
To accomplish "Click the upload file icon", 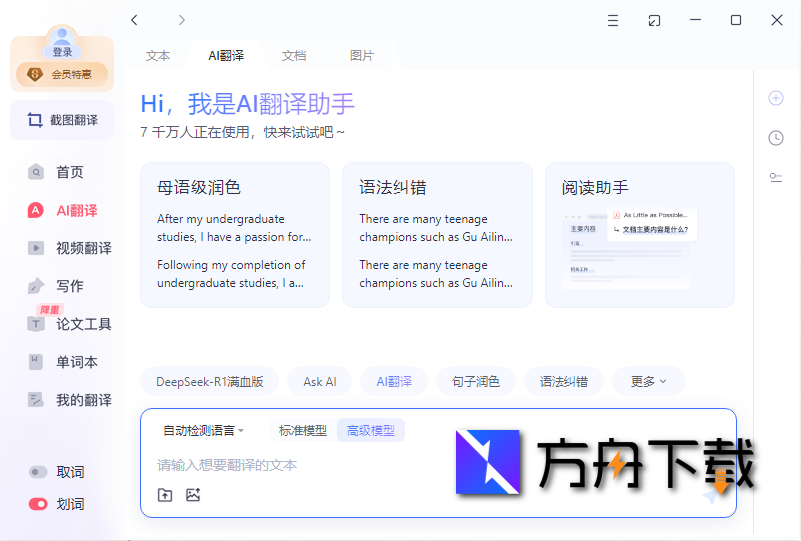I will point(165,495).
